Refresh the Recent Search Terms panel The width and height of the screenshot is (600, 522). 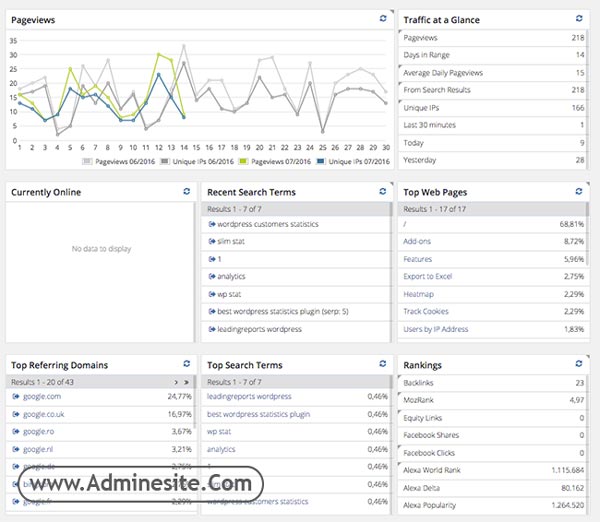point(382,191)
